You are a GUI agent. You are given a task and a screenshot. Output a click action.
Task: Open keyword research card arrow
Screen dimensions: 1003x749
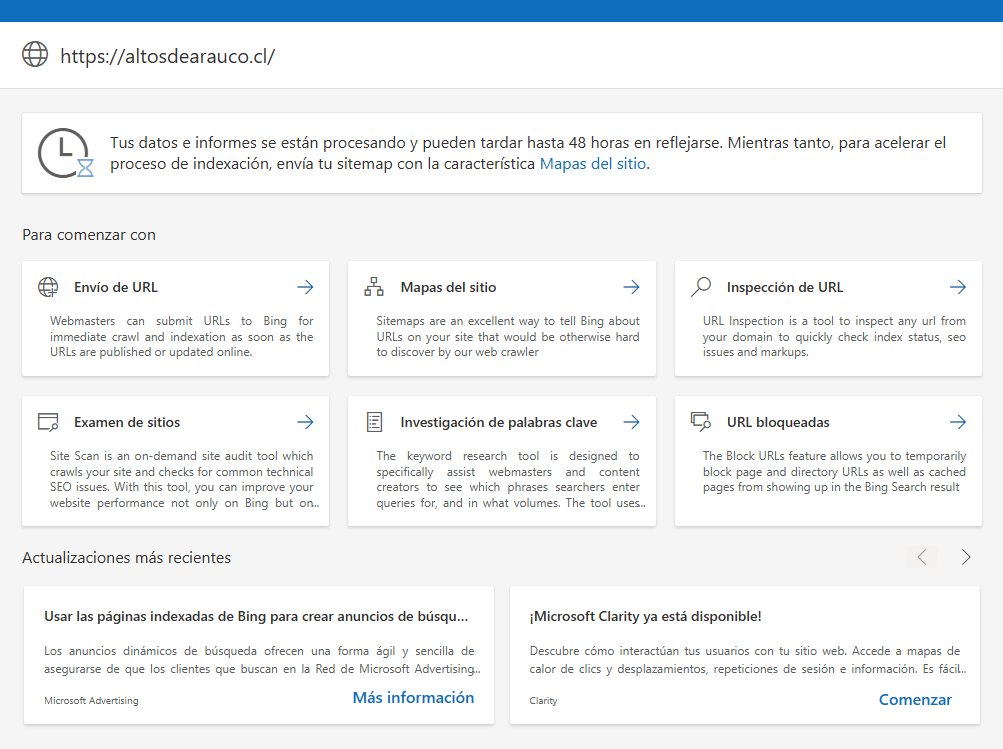click(x=631, y=422)
